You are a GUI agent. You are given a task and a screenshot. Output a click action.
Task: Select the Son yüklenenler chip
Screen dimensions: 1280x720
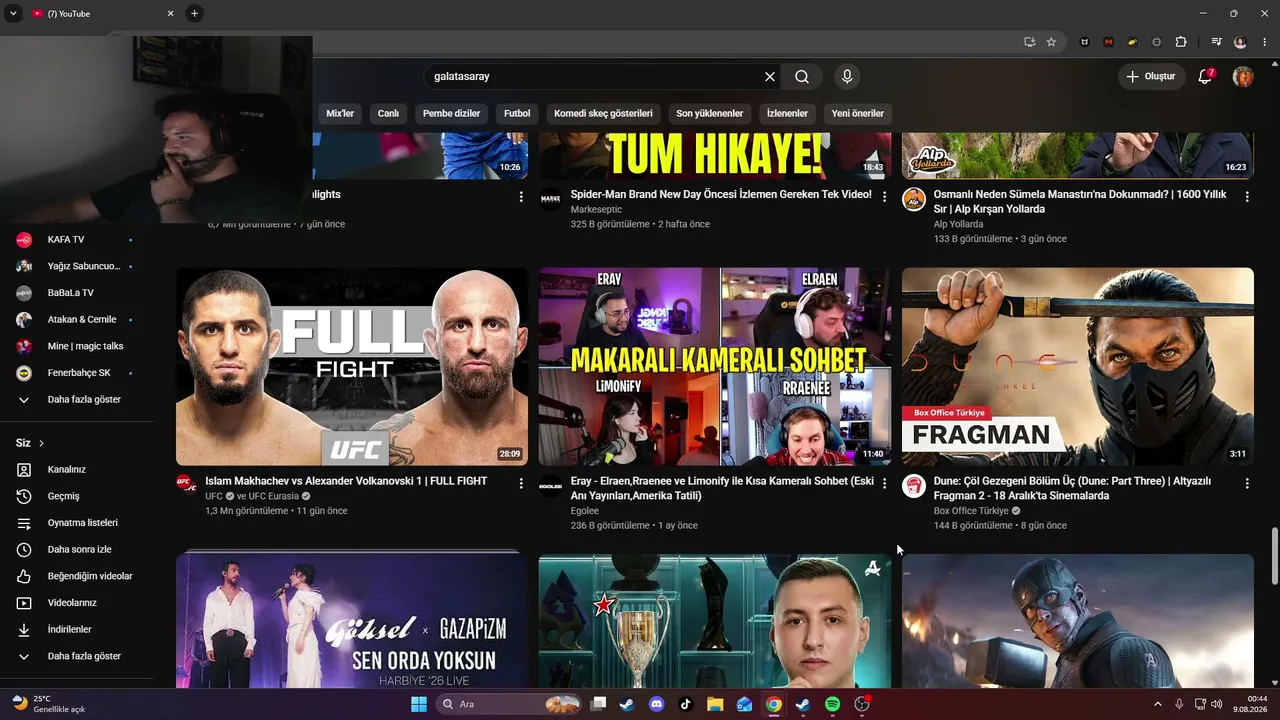pos(710,113)
